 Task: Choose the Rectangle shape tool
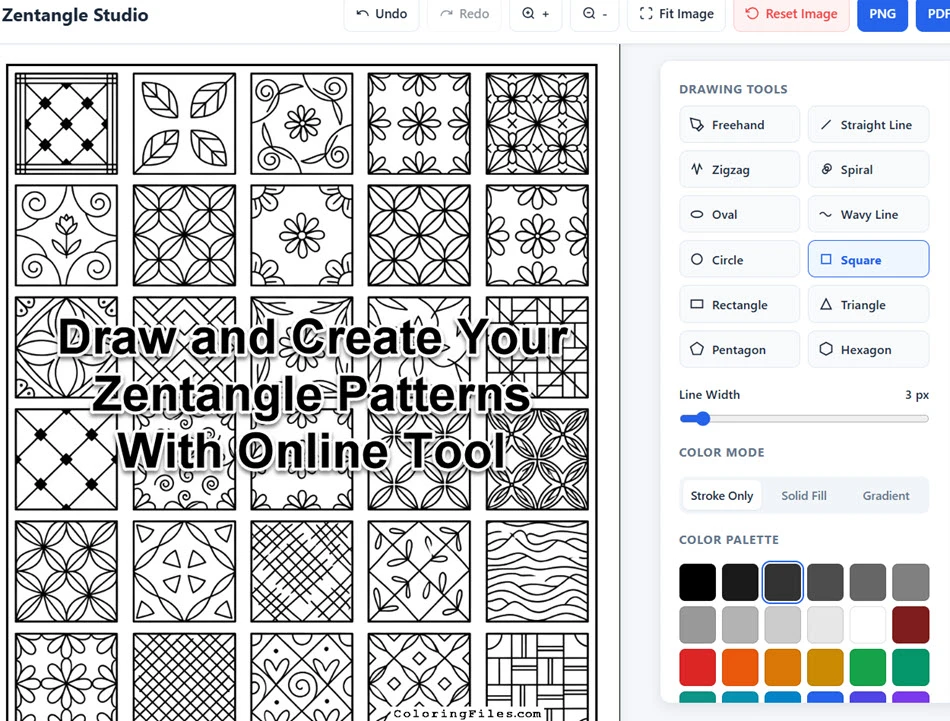(739, 304)
